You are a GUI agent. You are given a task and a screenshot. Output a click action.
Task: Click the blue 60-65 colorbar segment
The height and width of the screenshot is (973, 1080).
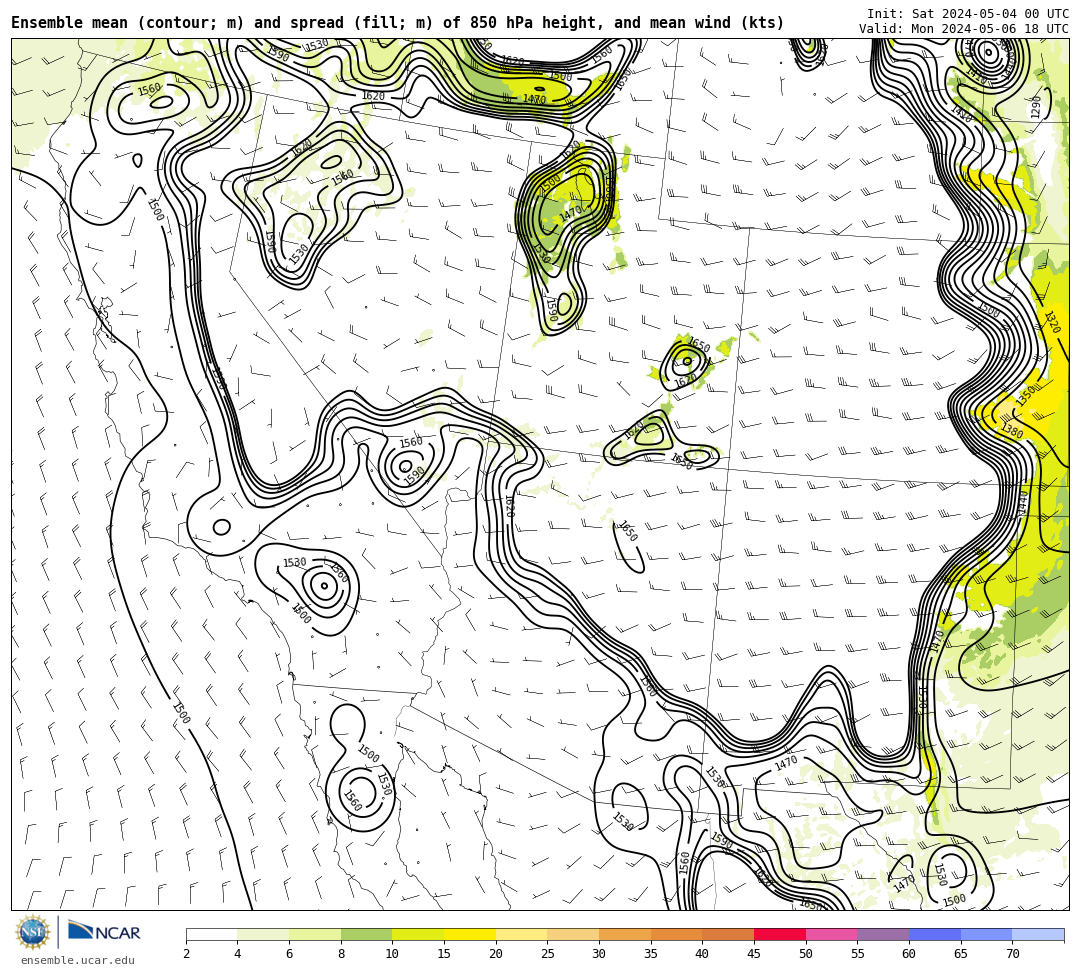click(x=935, y=934)
